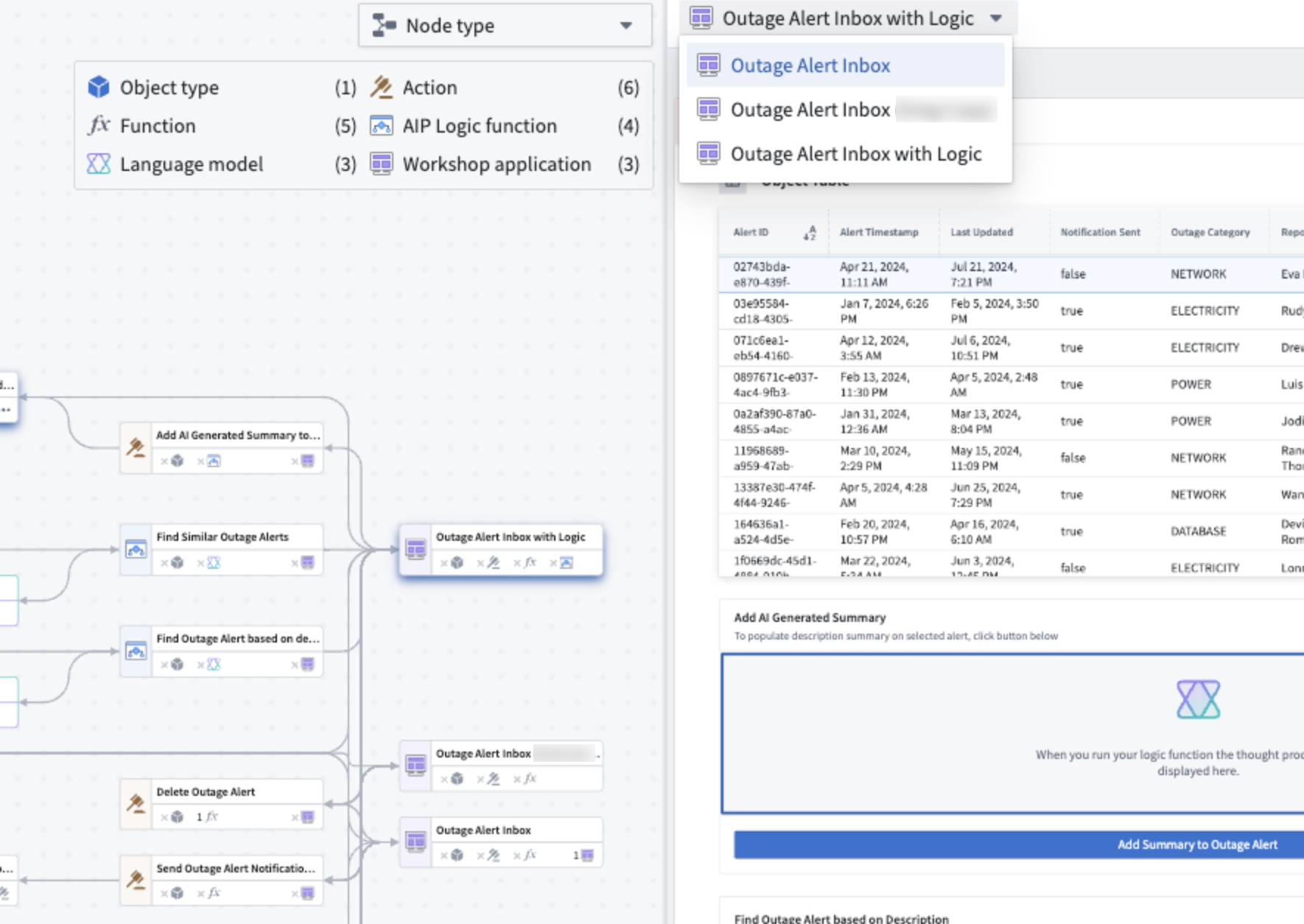Select the Function fx icon in the legend
Screen dimensions: 1304x924
click(99, 125)
